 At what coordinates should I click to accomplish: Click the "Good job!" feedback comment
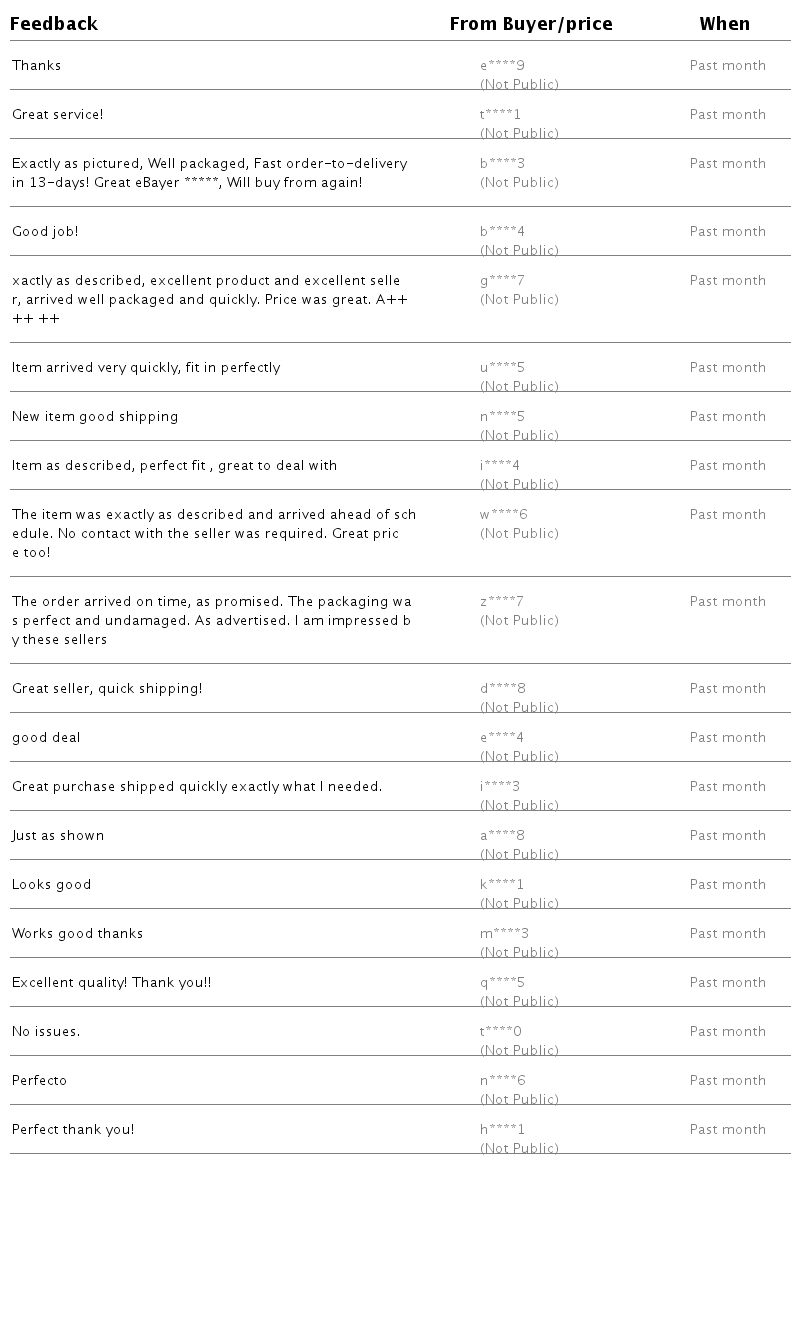coord(45,232)
